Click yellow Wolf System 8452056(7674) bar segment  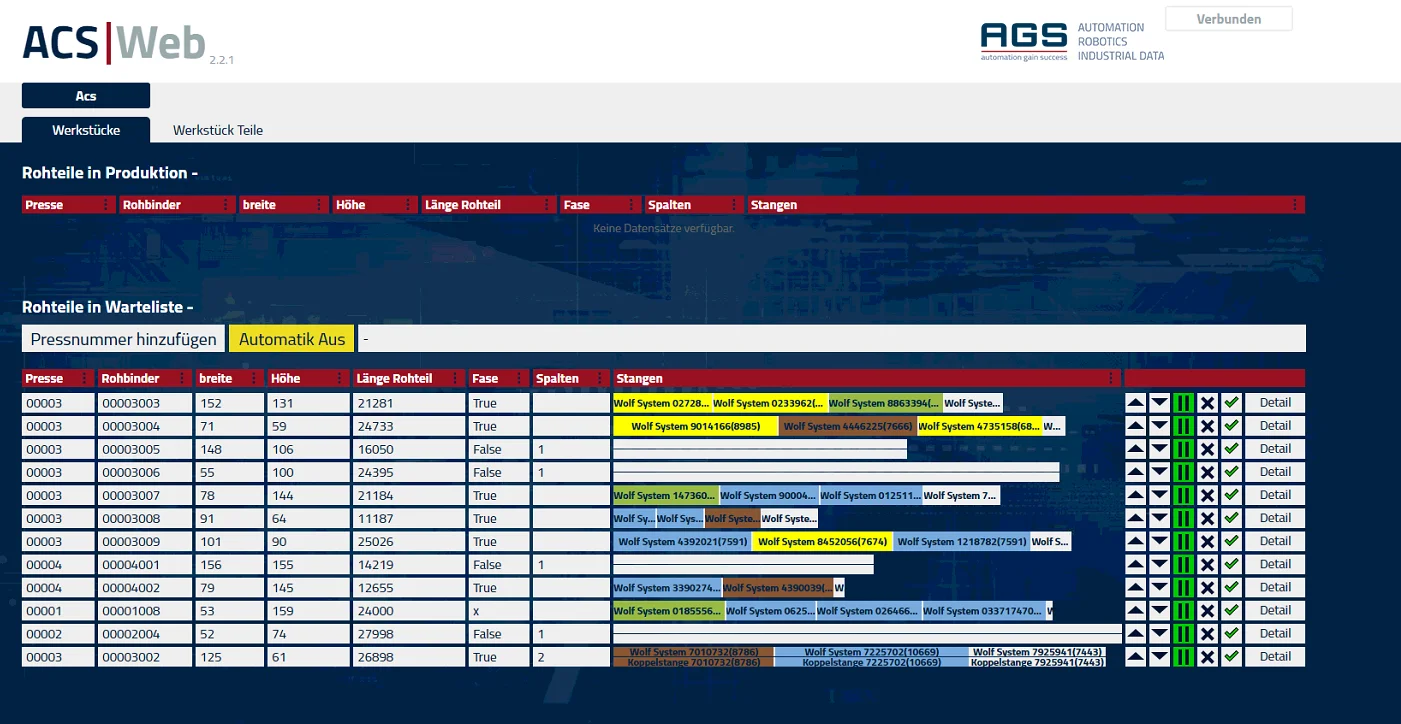pos(822,542)
